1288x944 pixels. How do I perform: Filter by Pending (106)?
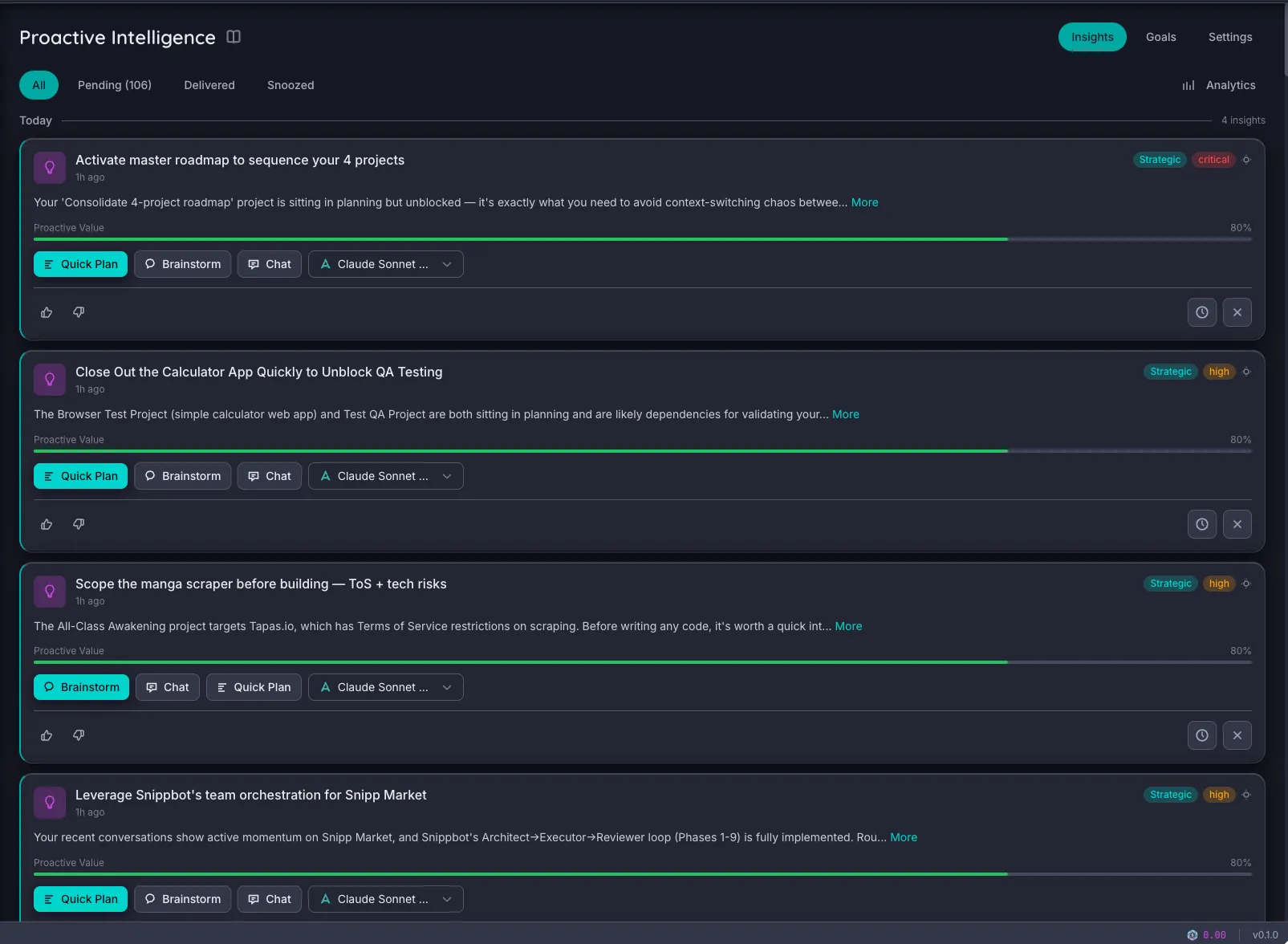pyautogui.click(x=115, y=85)
